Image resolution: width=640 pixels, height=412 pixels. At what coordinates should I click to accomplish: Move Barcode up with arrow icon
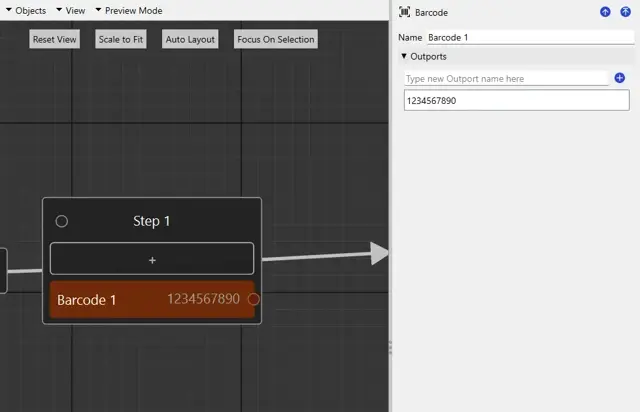605,12
